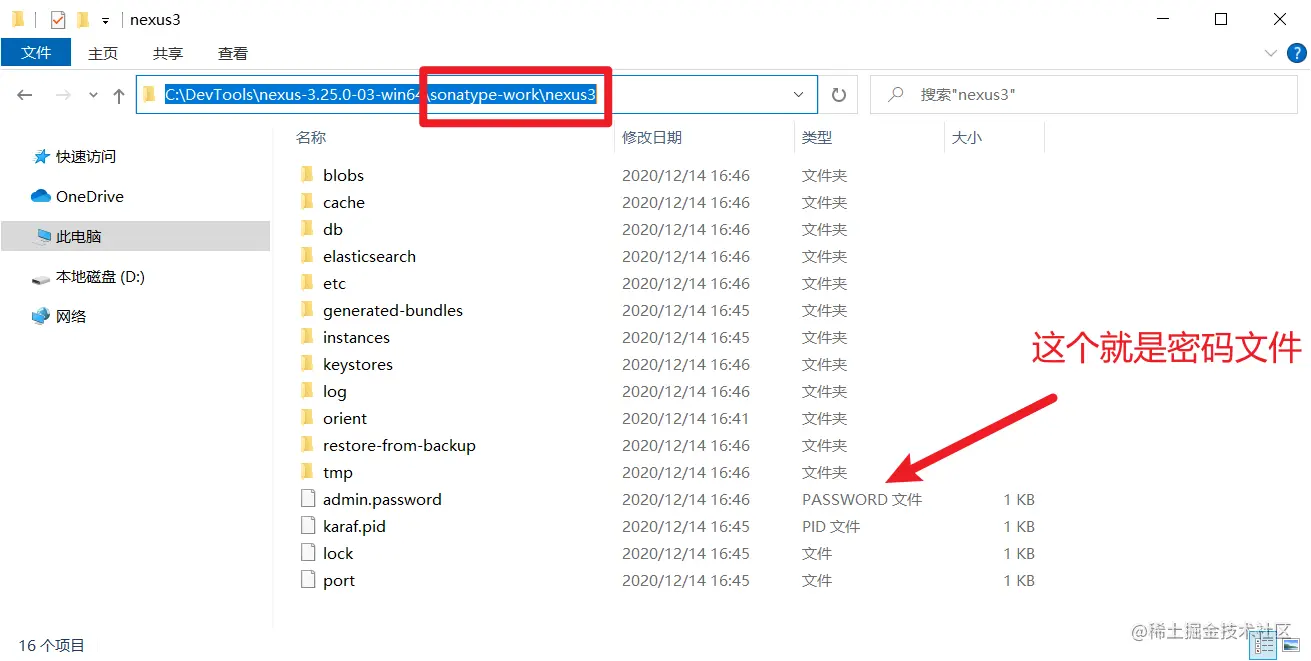This screenshot has height=661, width=1311.
Task: Select the admin.password file name
Action: 382,499
